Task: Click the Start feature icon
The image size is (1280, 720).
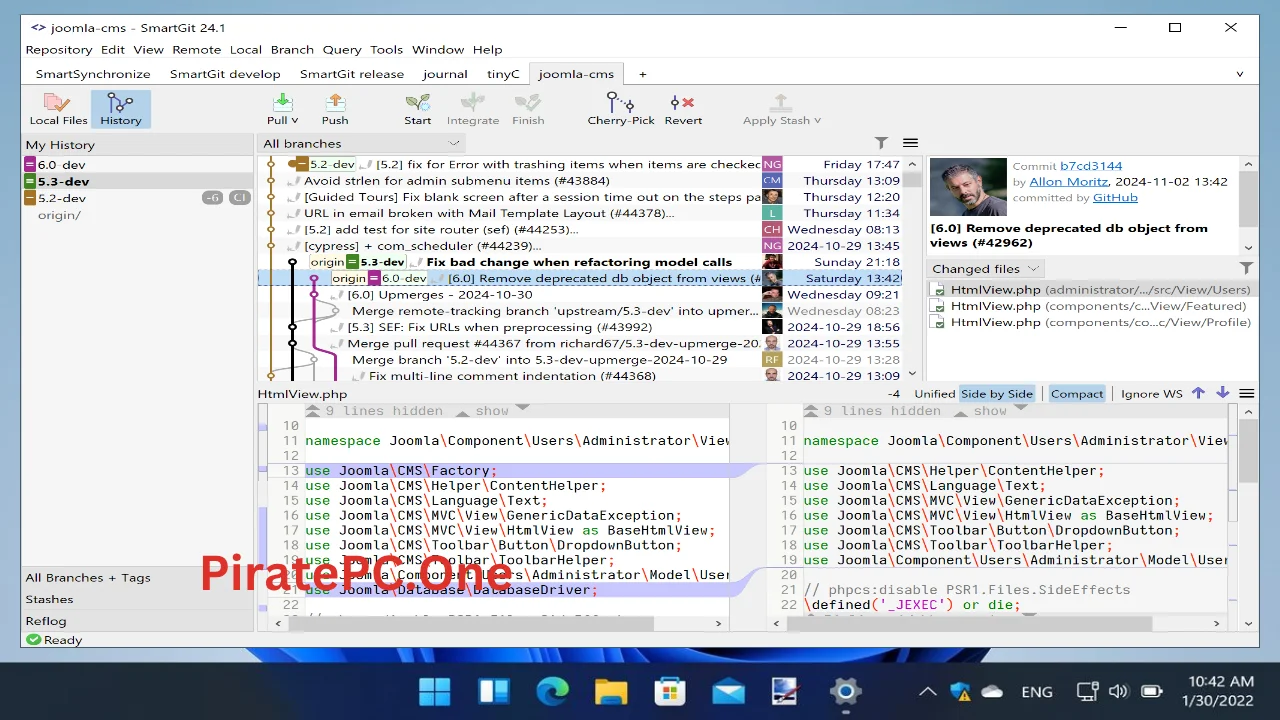Action: point(418,103)
